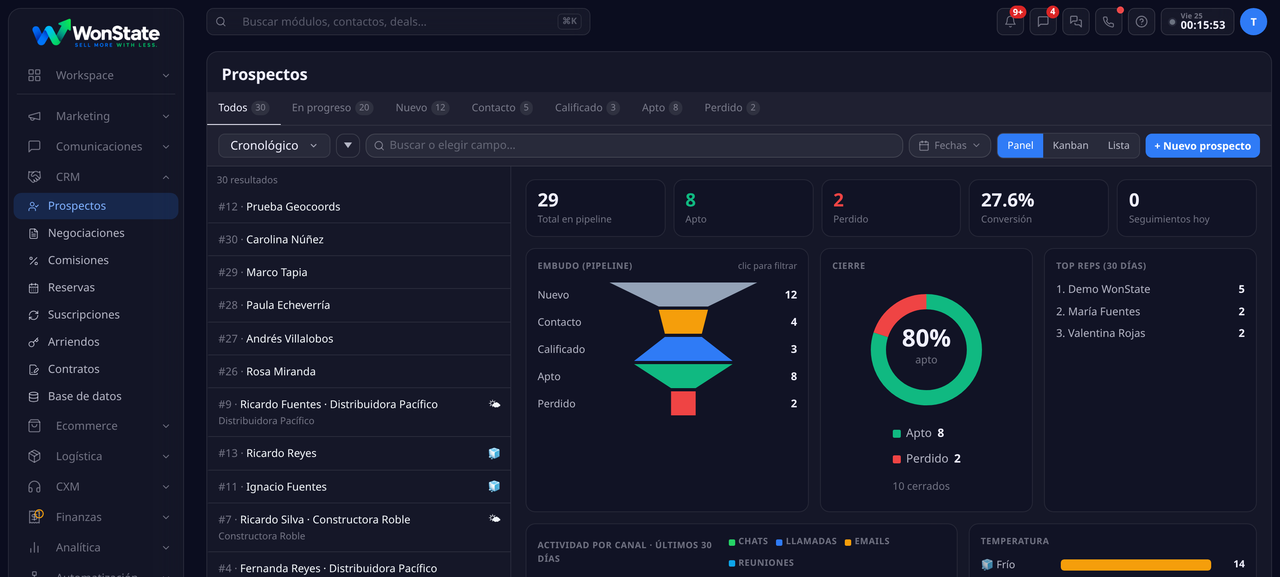
Task: Open prospect Prueba Geocoords
Action: pyautogui.click(x=358, y=207)
